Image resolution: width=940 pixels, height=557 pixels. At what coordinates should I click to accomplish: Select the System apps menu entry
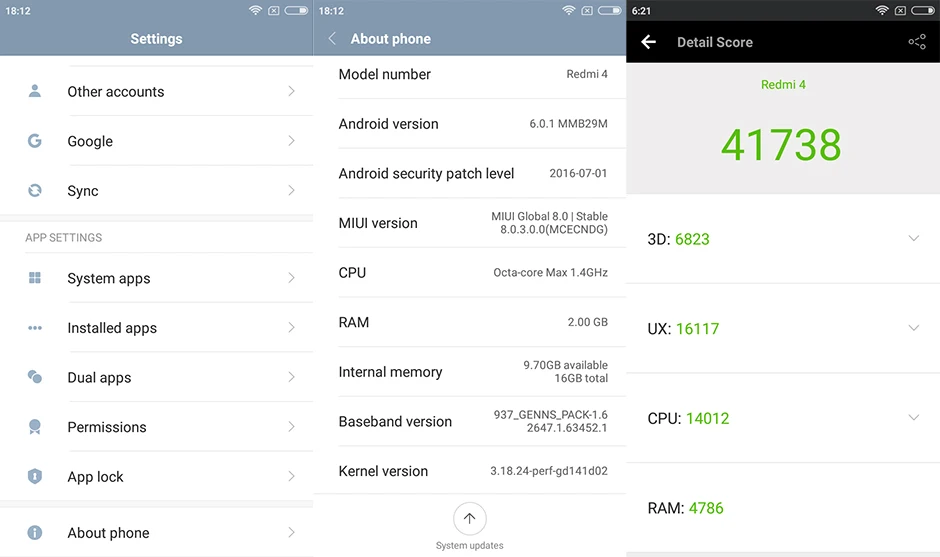tap(156, 278)
